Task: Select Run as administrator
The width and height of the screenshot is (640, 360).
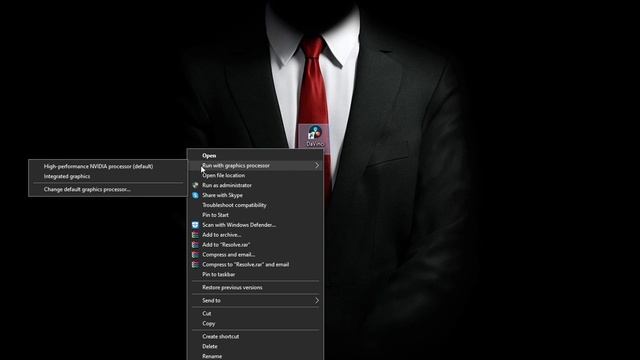Action: point(256,185)
